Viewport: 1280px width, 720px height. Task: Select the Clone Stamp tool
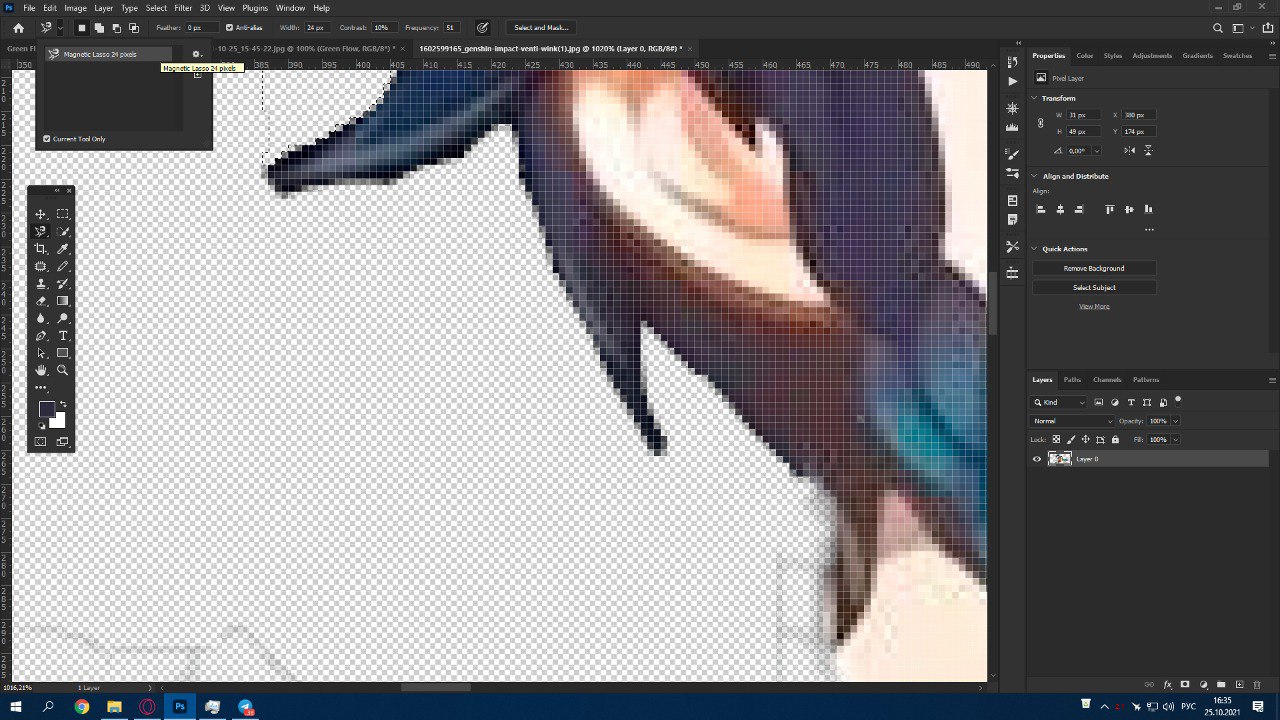[41, 284]
